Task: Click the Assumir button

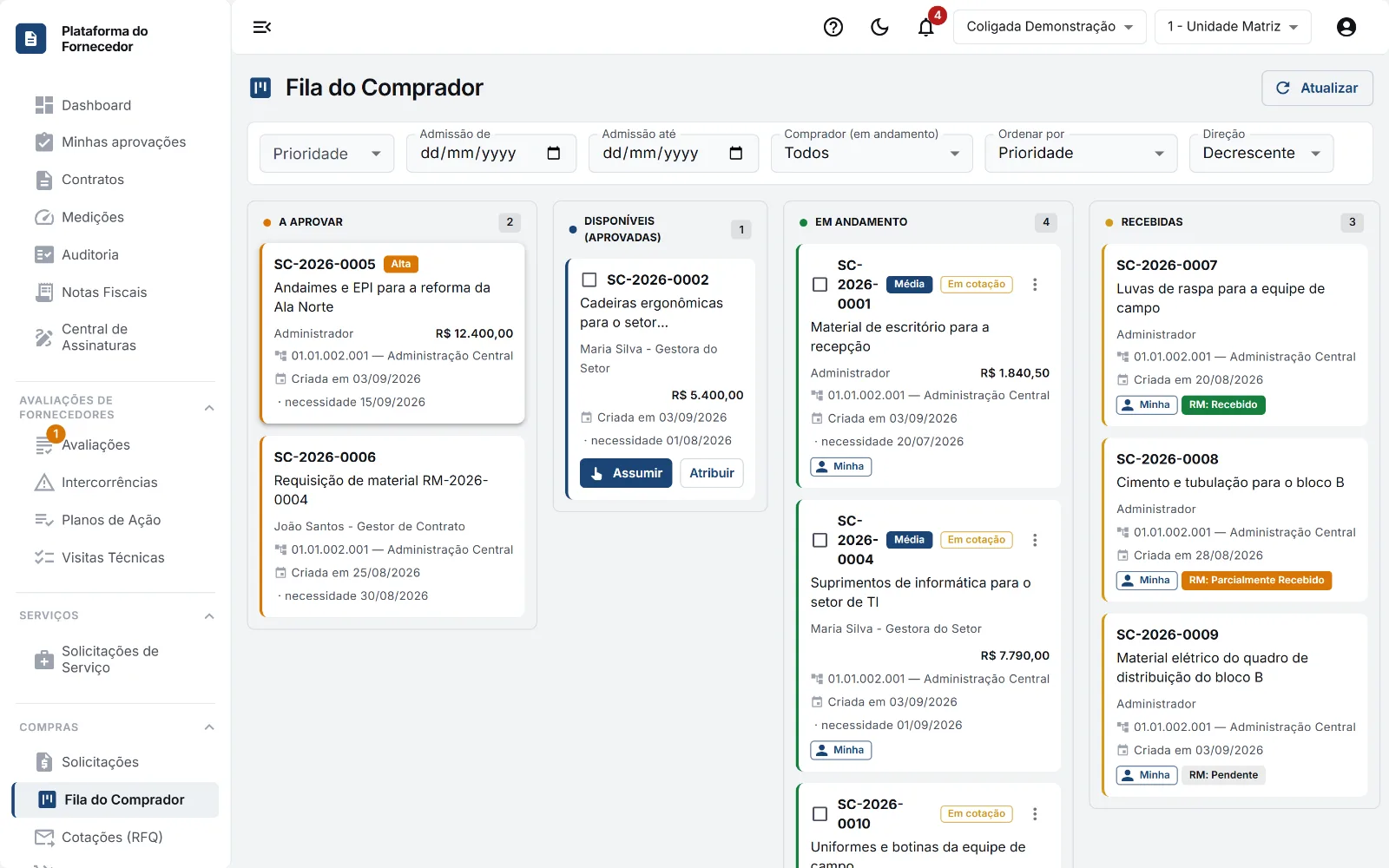Action: tap(626, 473)
